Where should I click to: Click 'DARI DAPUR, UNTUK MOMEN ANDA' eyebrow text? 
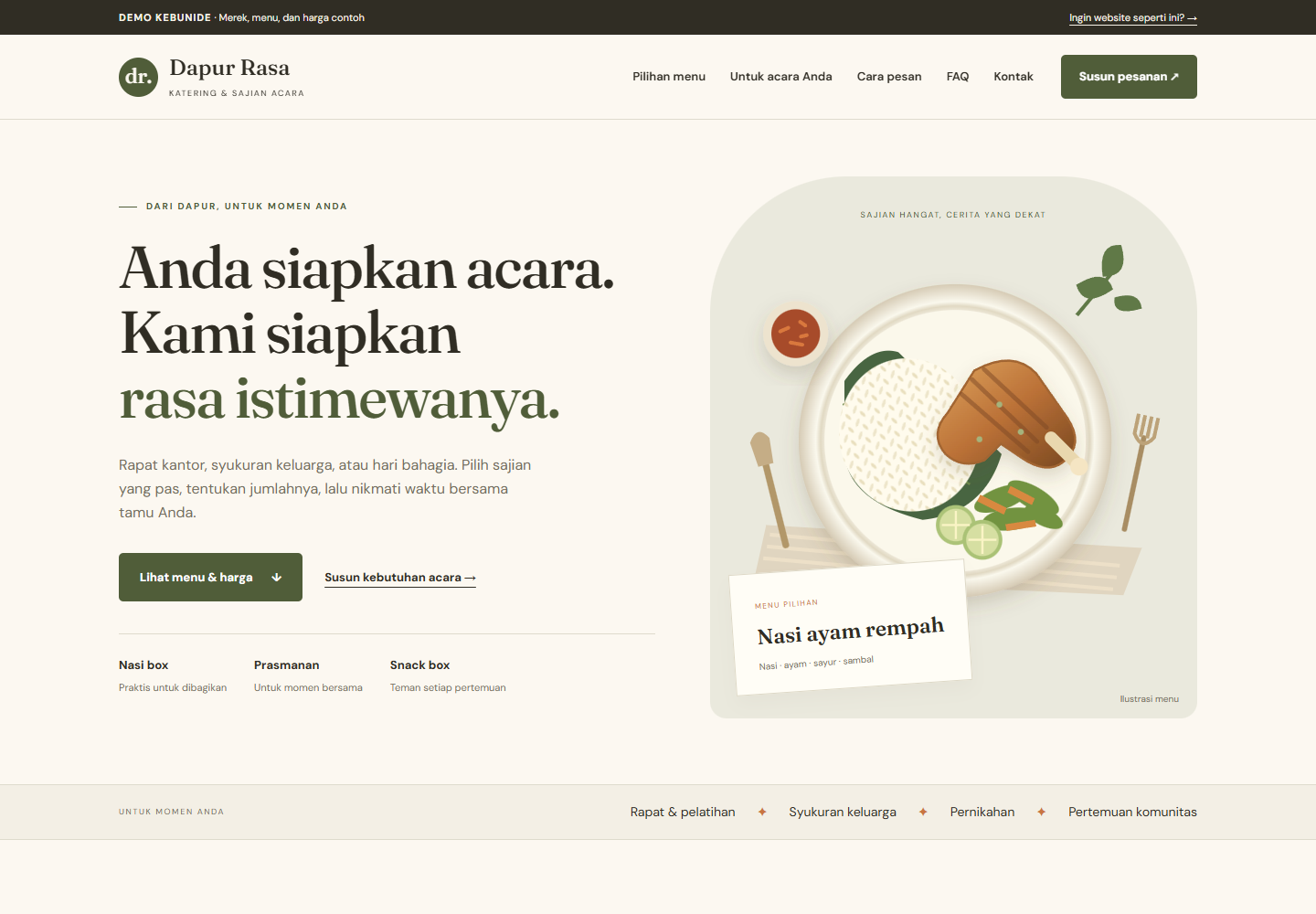247,207
